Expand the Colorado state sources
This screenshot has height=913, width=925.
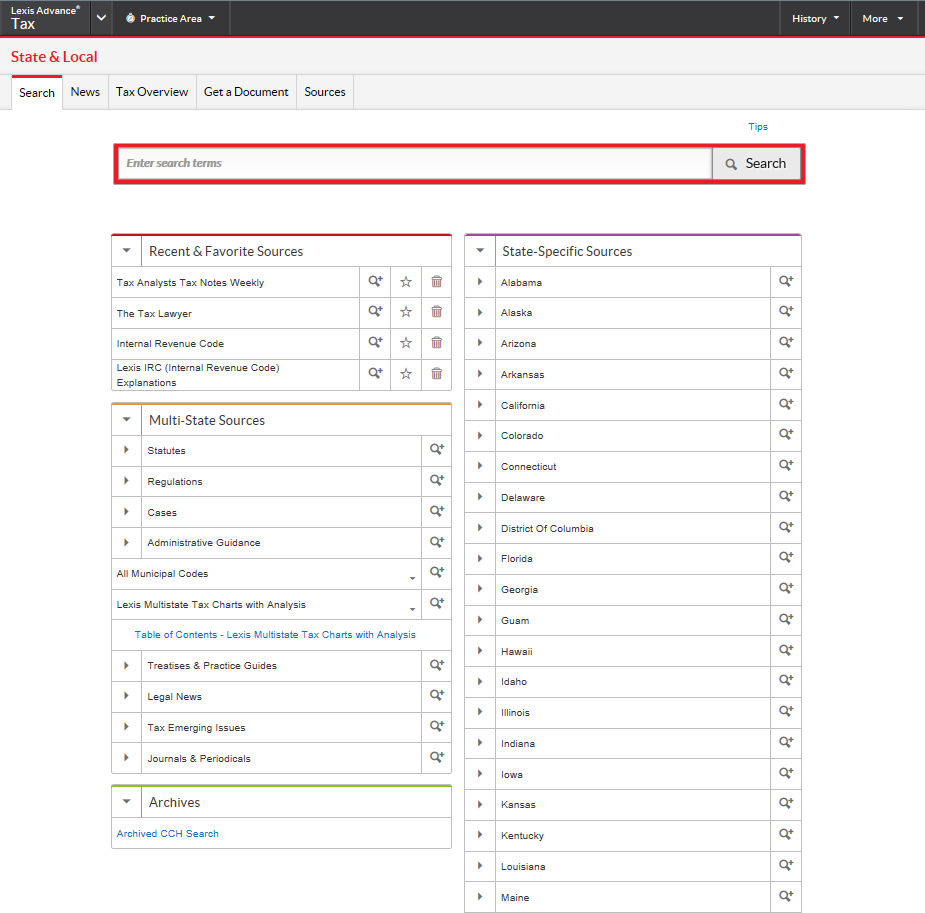pyautogui.click(x=480, y=436)
